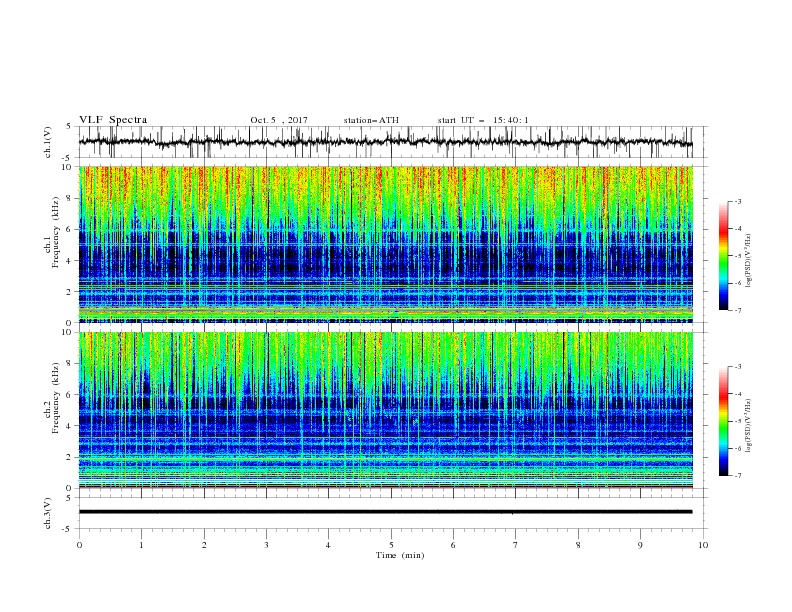
Task: Click the "ch.2 Frequency (kHz)" axis label
Action: [x=52, y=398]
